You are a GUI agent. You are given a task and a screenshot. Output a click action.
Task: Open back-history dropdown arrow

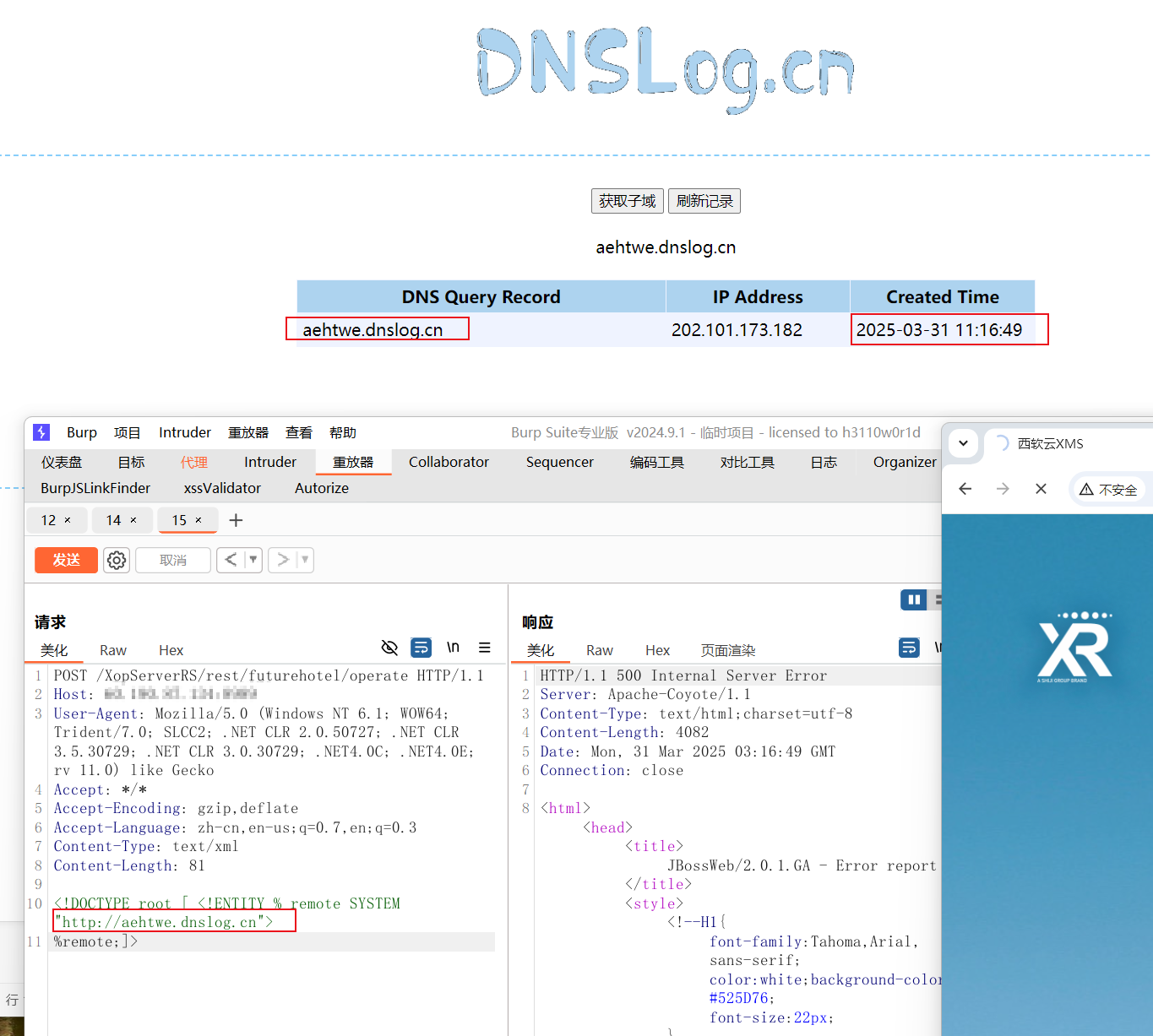click(253, 560)
